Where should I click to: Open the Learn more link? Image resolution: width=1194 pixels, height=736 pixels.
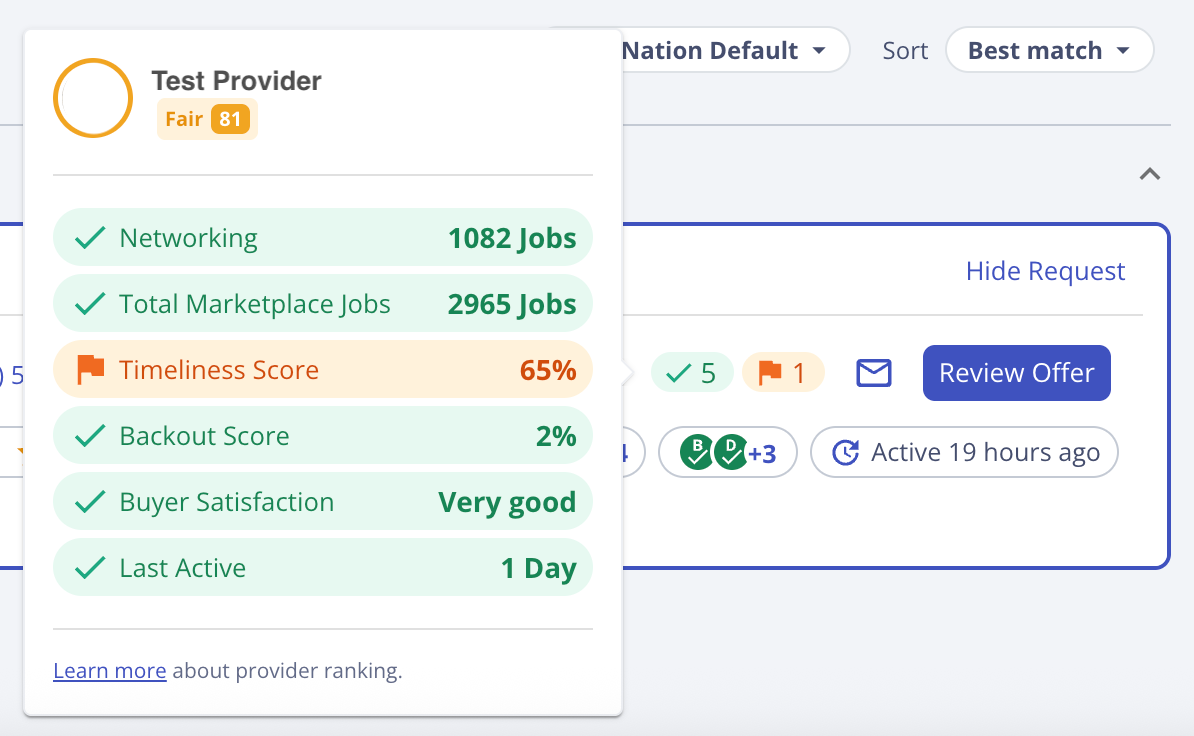tap(110, 671)
